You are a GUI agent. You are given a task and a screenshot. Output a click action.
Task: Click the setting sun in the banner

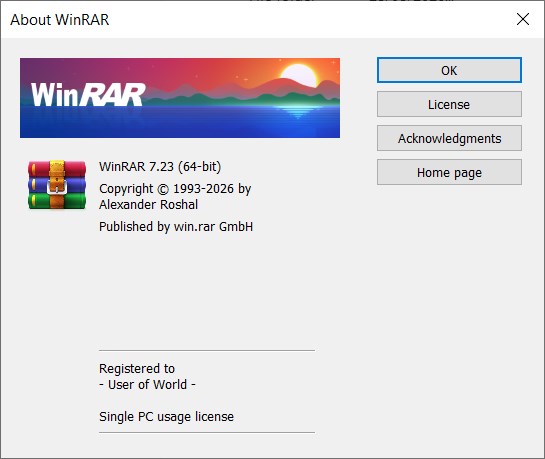[x=299, y=75]
